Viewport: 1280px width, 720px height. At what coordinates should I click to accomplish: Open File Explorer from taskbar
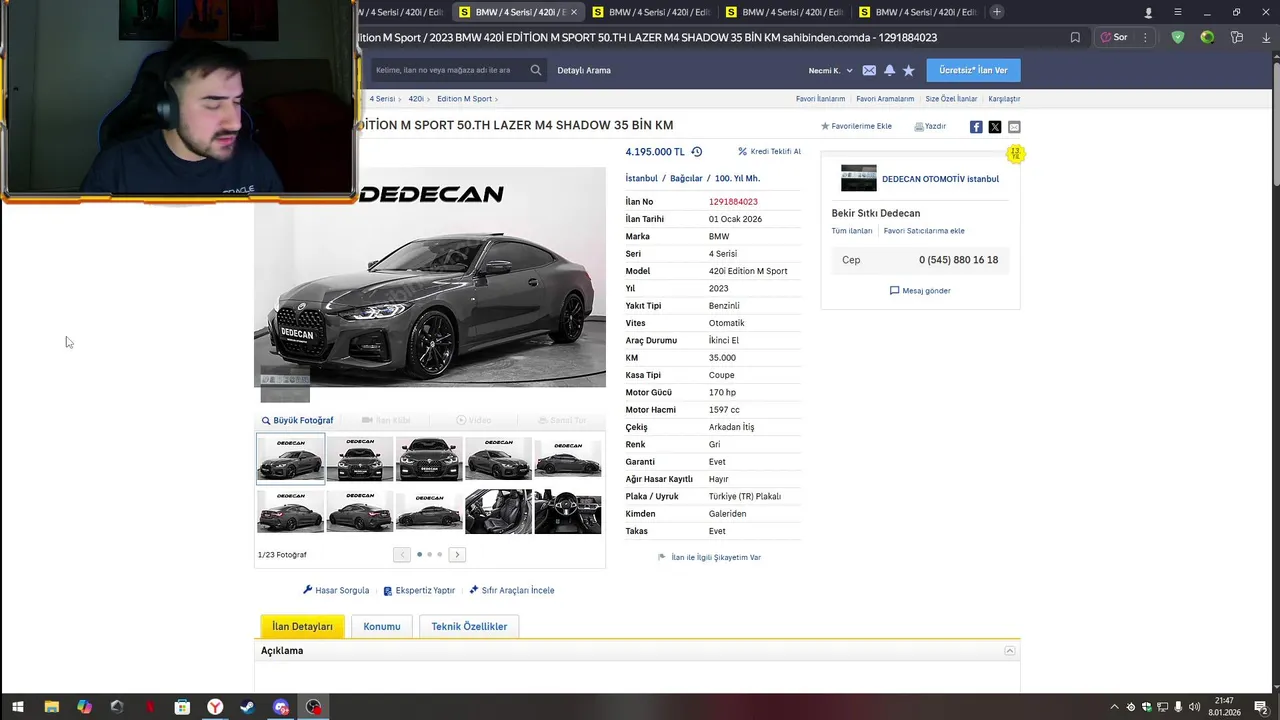51,707
